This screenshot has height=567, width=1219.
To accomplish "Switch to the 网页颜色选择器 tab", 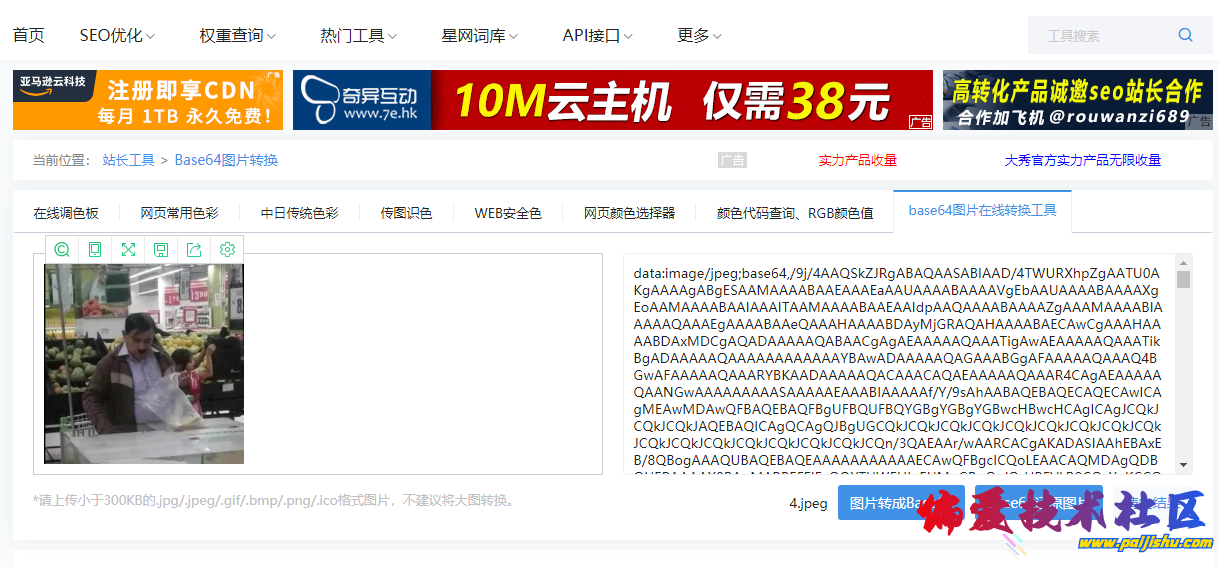I will coord(629,213).
